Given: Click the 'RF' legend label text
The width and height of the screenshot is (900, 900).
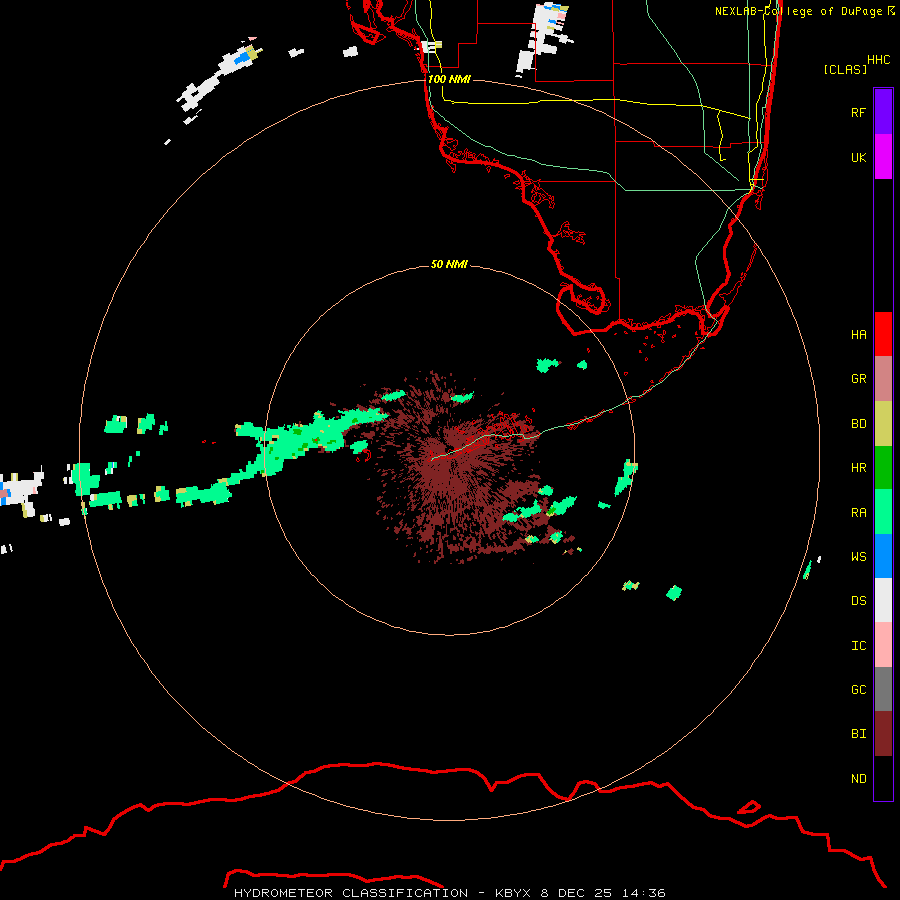Looking at the screenshot, I should coord(858,112).
